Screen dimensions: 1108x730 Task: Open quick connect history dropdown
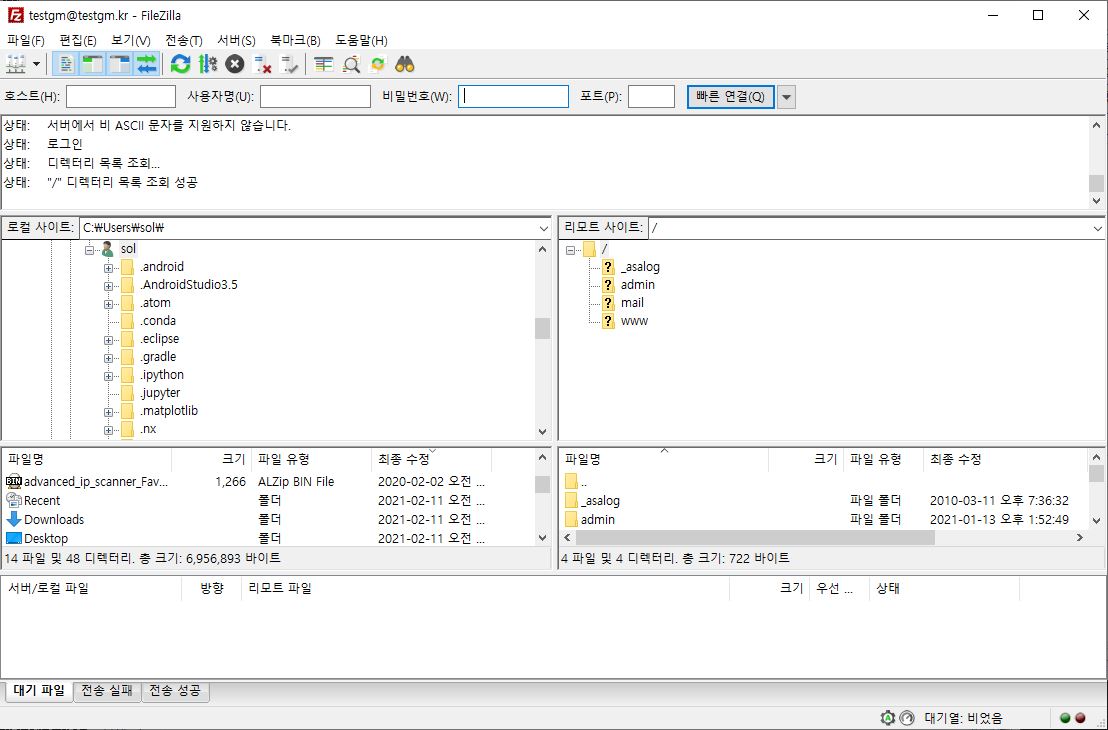tap(786, 97)
